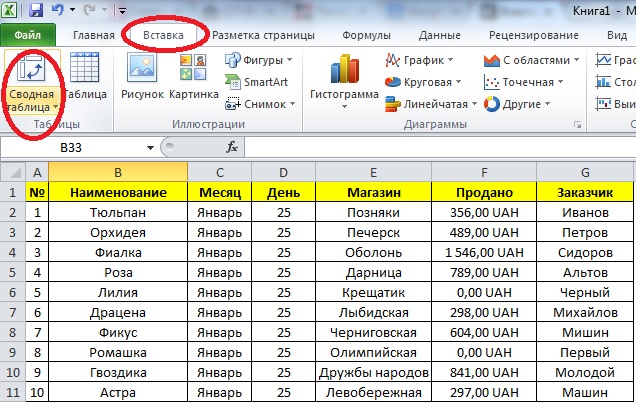This screenshot has height=402, width=636.
Task: Switch to the Главная tab
Action: tap(94, 35)
